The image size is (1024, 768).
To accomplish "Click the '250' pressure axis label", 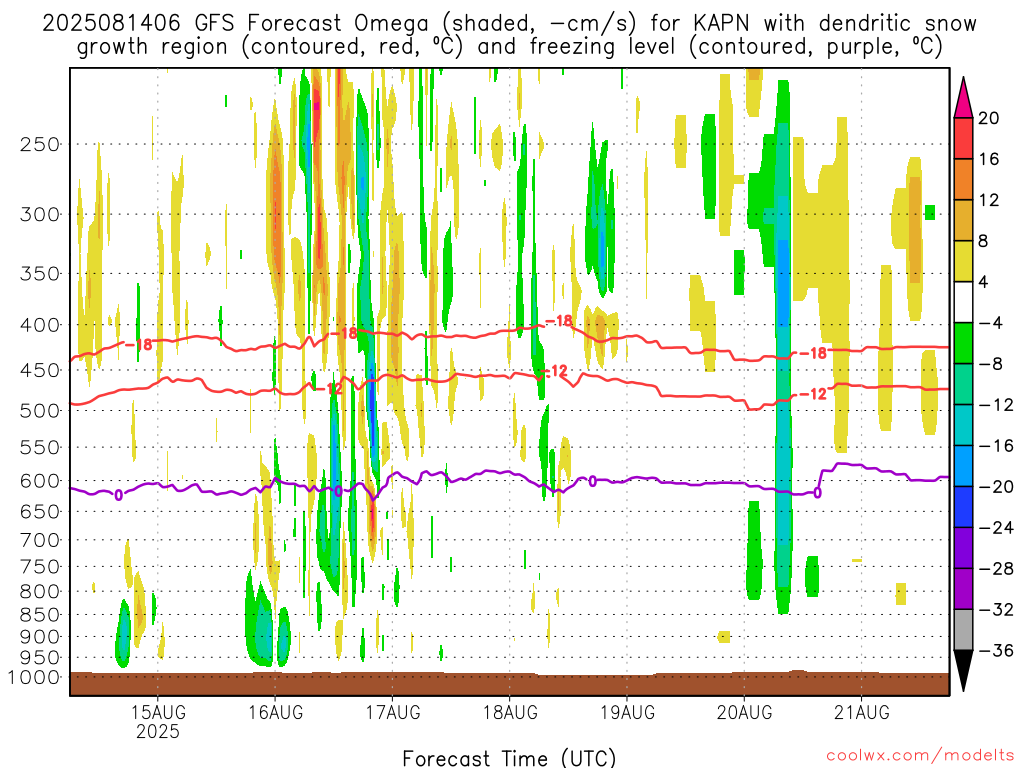I will (x=39, y=144).
